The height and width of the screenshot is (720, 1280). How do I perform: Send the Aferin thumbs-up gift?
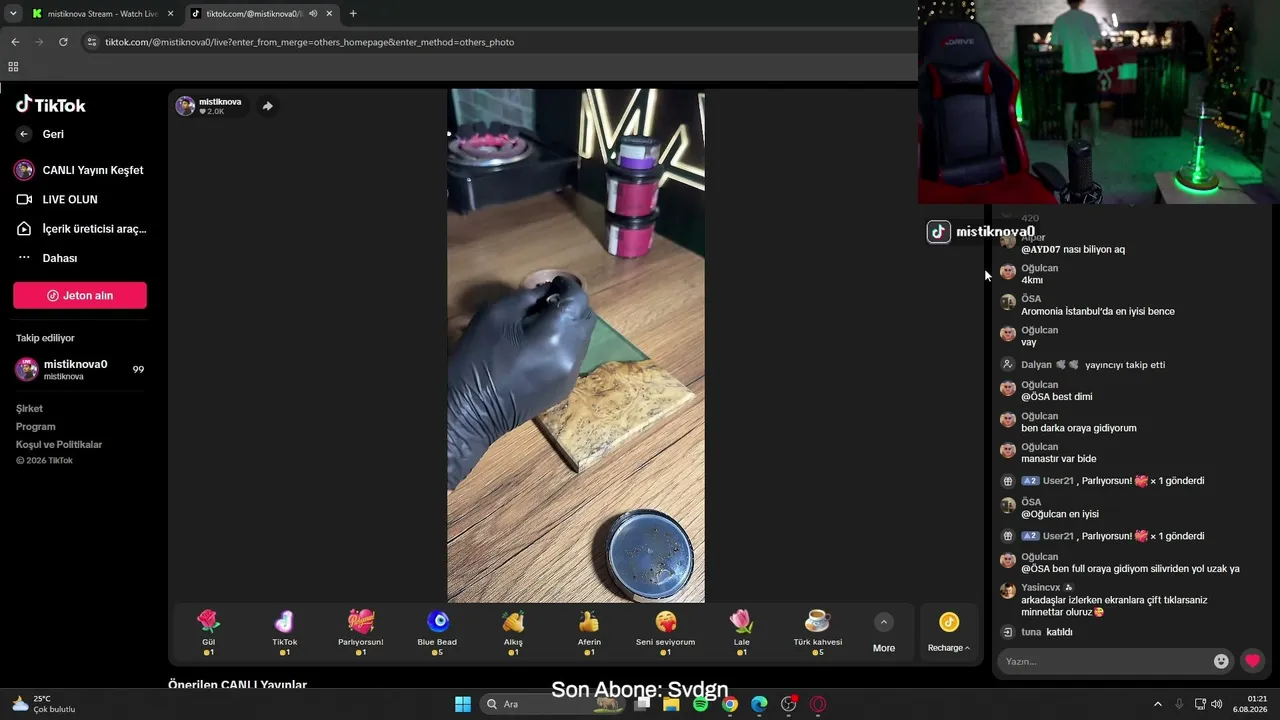pyautogui.click(x=589, y=632)
